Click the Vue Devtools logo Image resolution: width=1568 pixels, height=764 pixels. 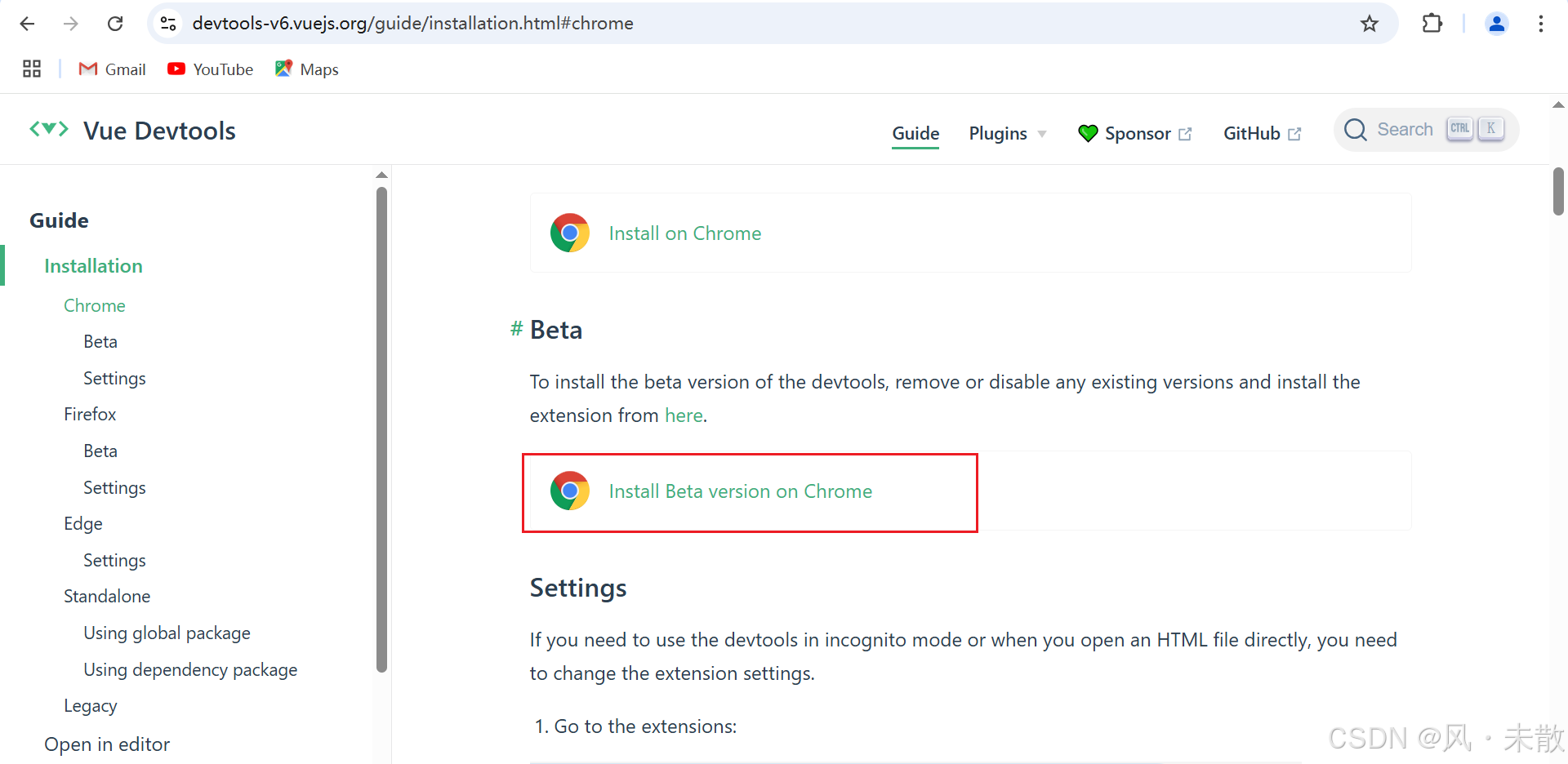coord(49,129)
